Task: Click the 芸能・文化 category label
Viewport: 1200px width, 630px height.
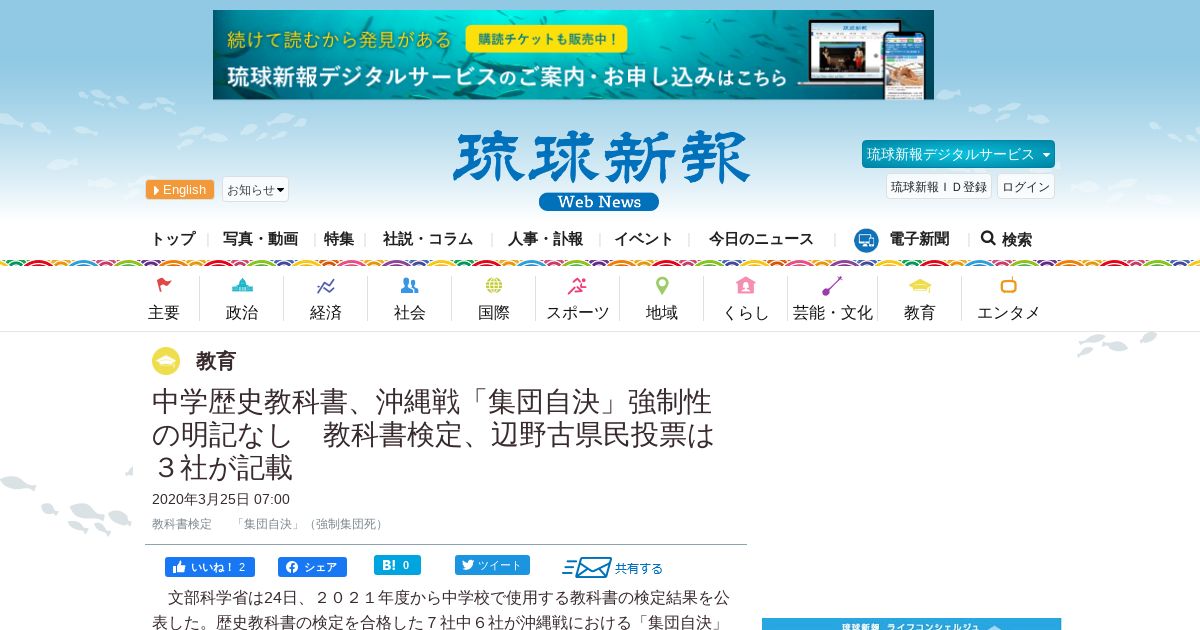Action: pos(833,313)
